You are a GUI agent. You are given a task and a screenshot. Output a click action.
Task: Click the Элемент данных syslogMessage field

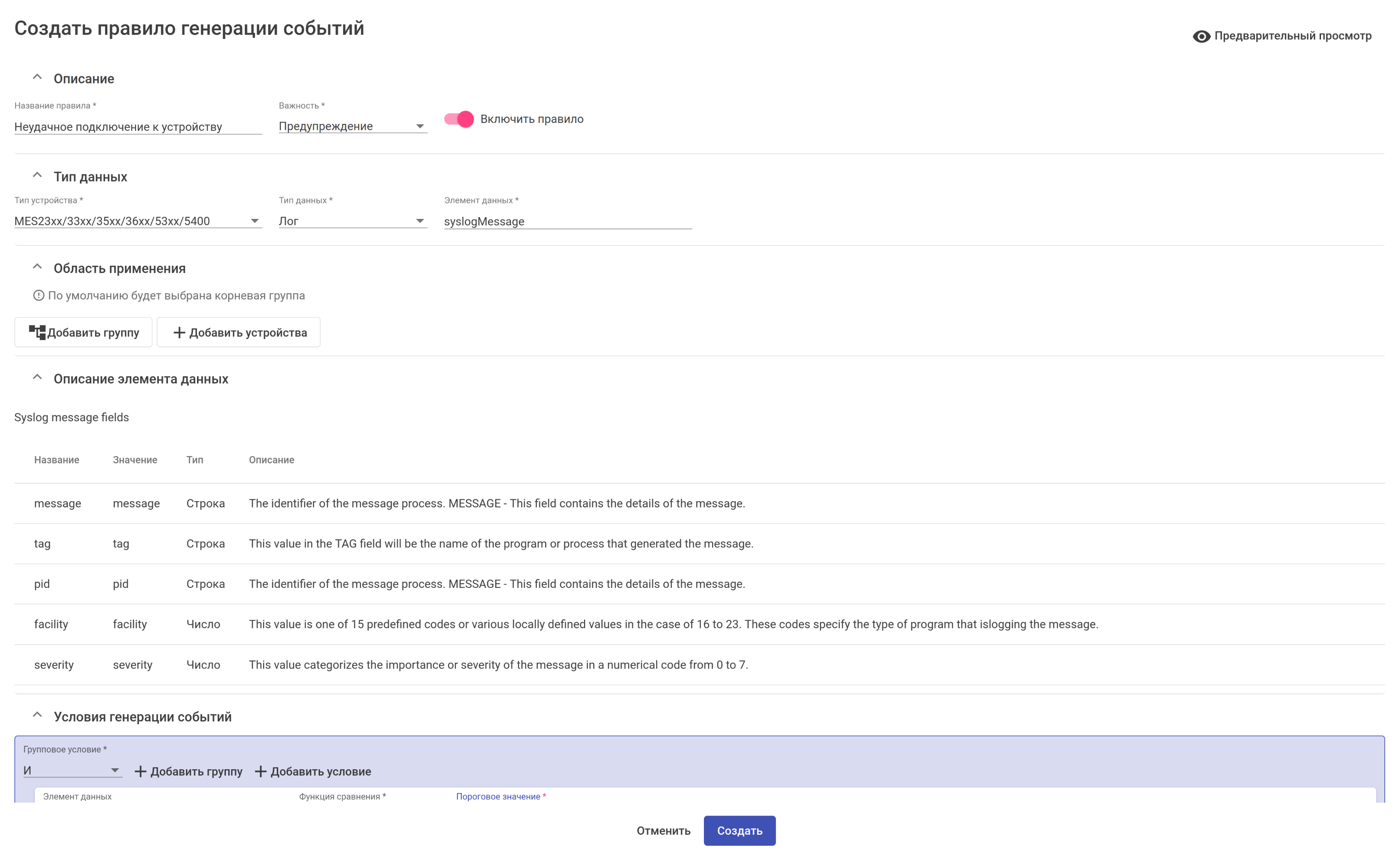pyautogui.click(x=567, y=221)
